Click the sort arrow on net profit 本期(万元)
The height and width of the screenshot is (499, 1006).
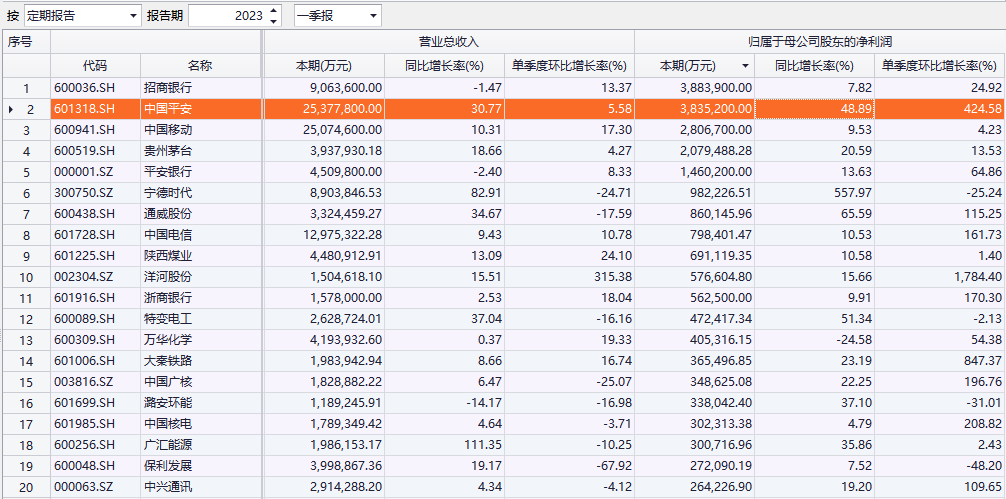coord(744,66)
